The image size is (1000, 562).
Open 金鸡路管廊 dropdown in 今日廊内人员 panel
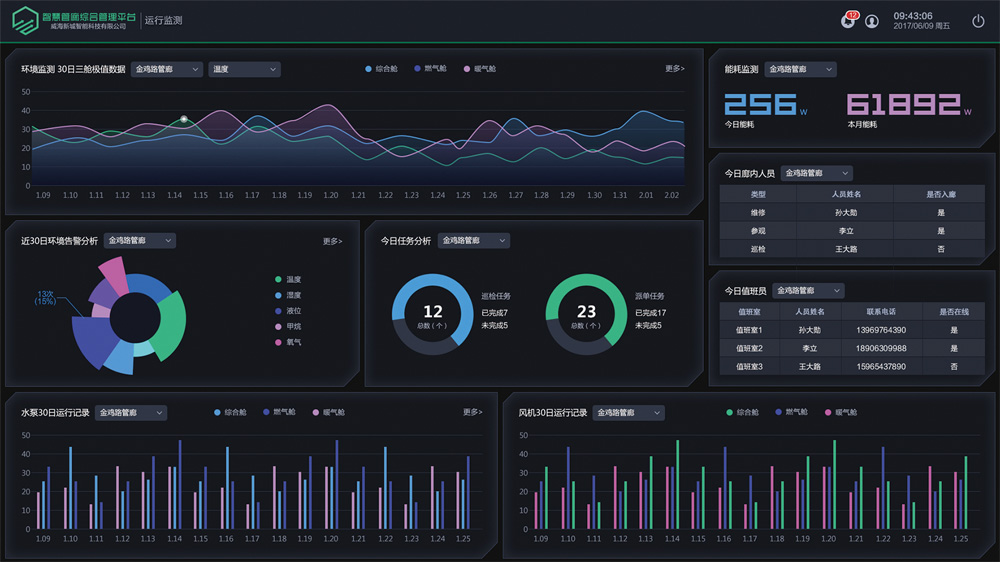point(817,173)
